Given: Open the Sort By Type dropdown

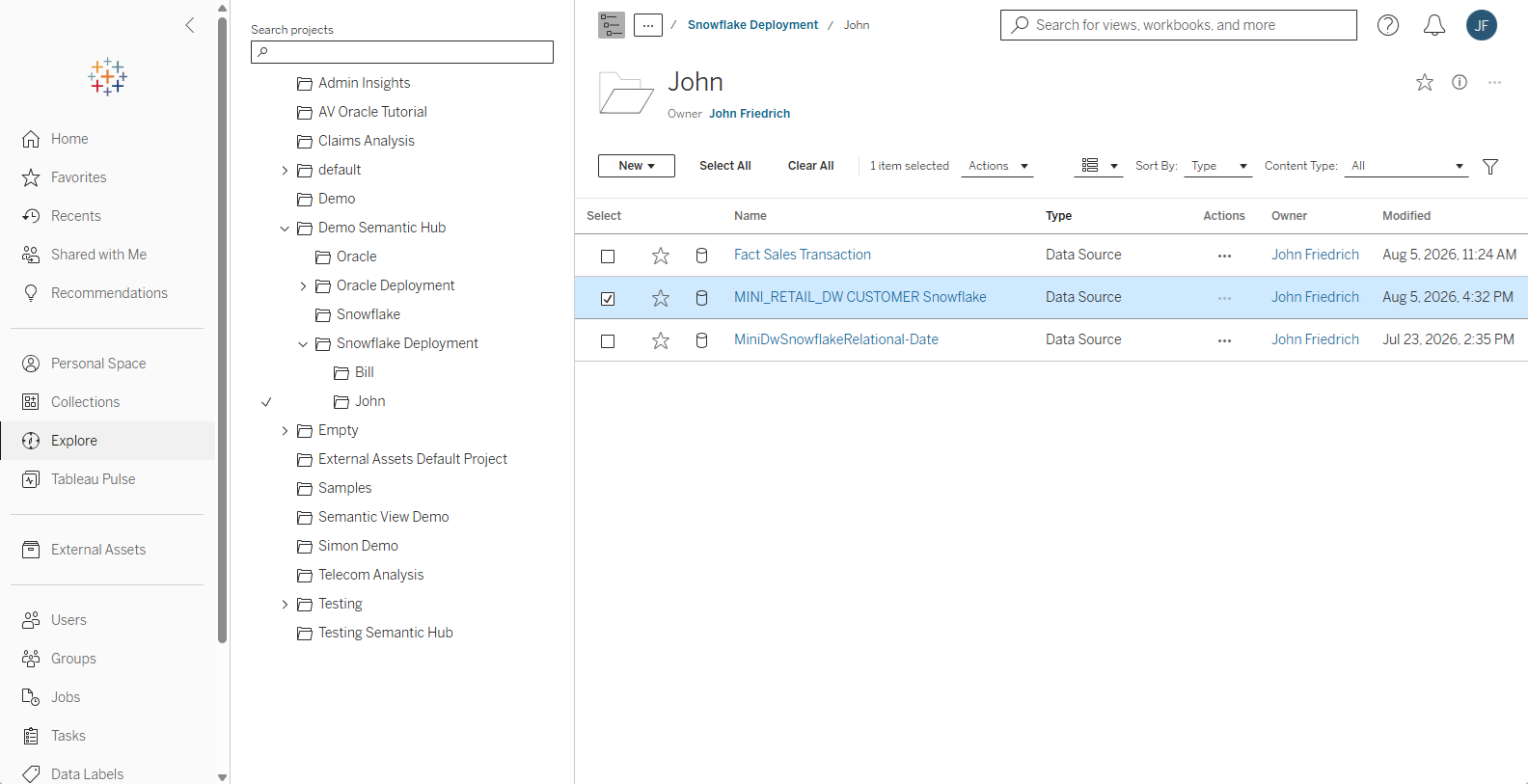Looking at the screenshot, I should pyautogui.click(x=1218, y=166).
